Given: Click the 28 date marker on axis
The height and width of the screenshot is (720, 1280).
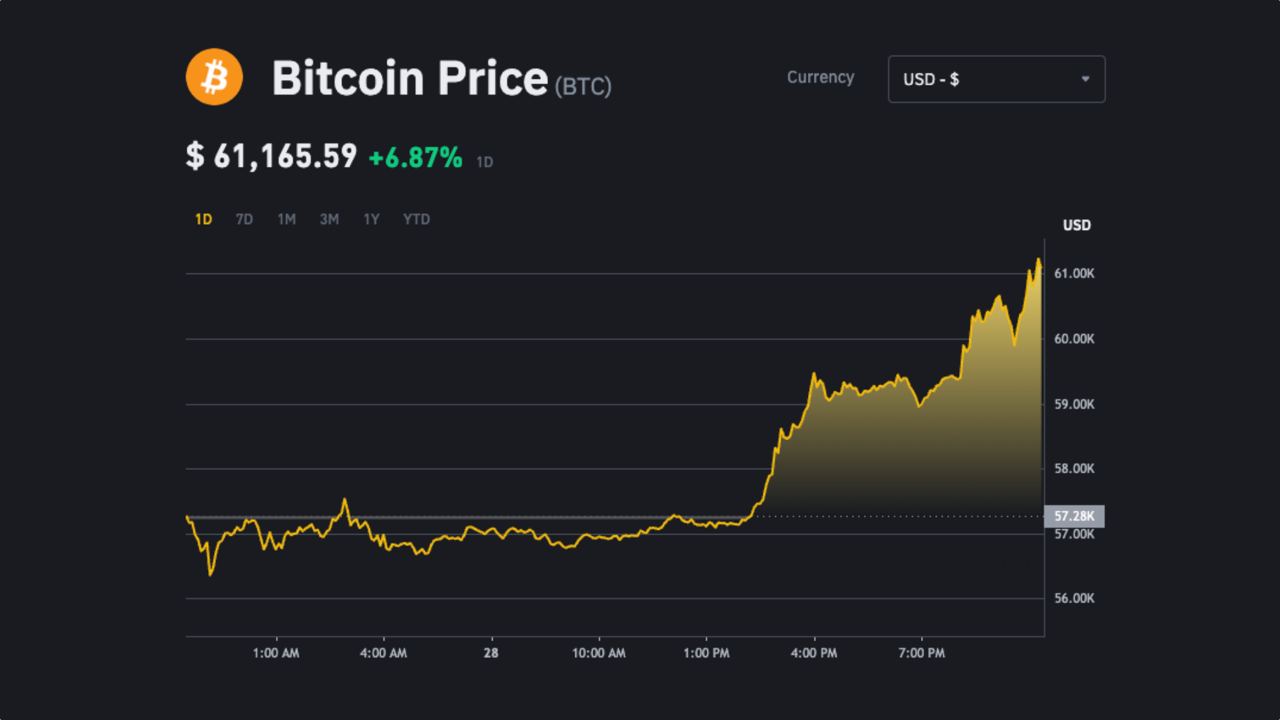Looking at the screenshot, I should click(490, 653).
